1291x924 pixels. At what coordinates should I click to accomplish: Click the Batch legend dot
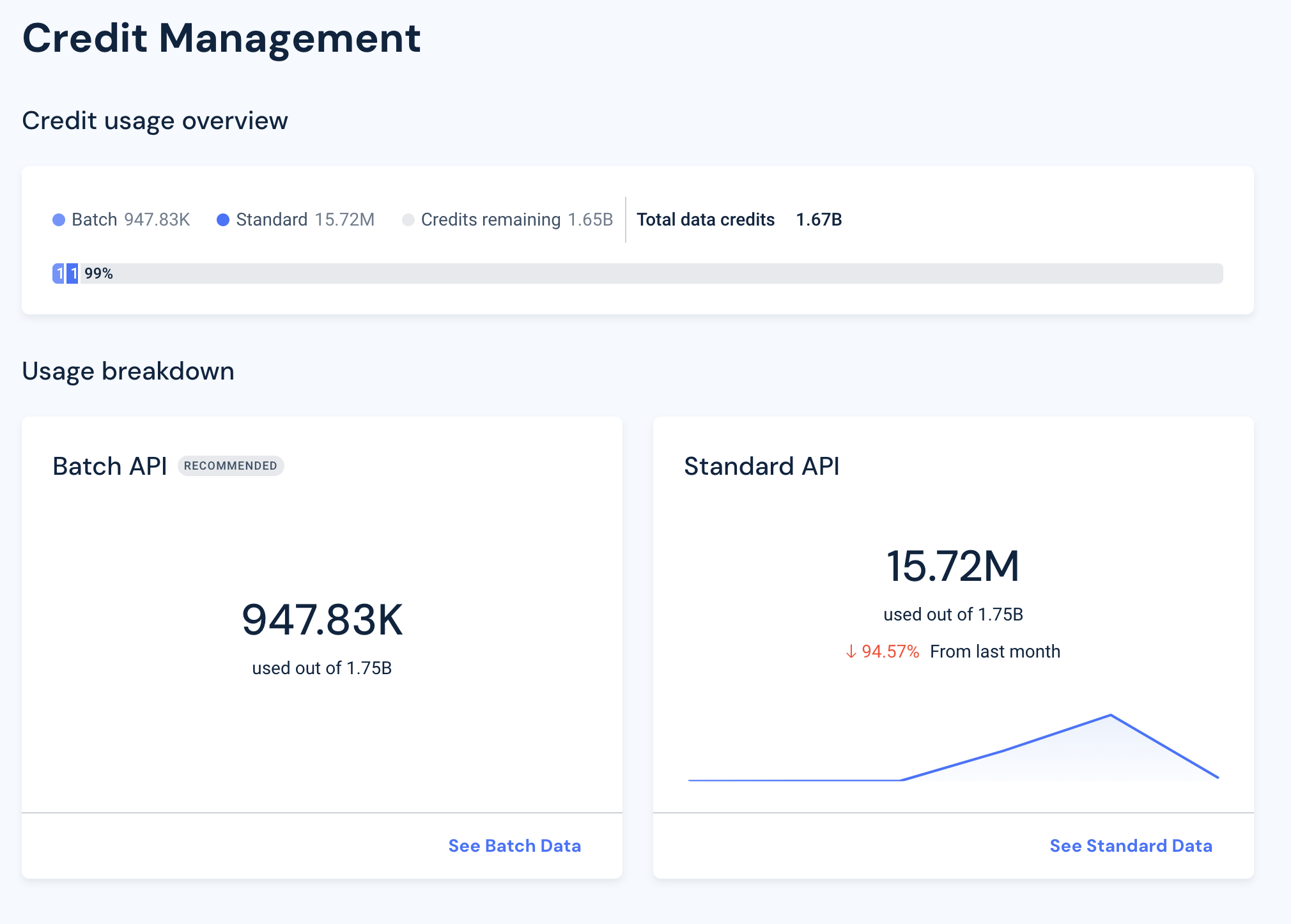pyautogui.click(x=59, y=220)
